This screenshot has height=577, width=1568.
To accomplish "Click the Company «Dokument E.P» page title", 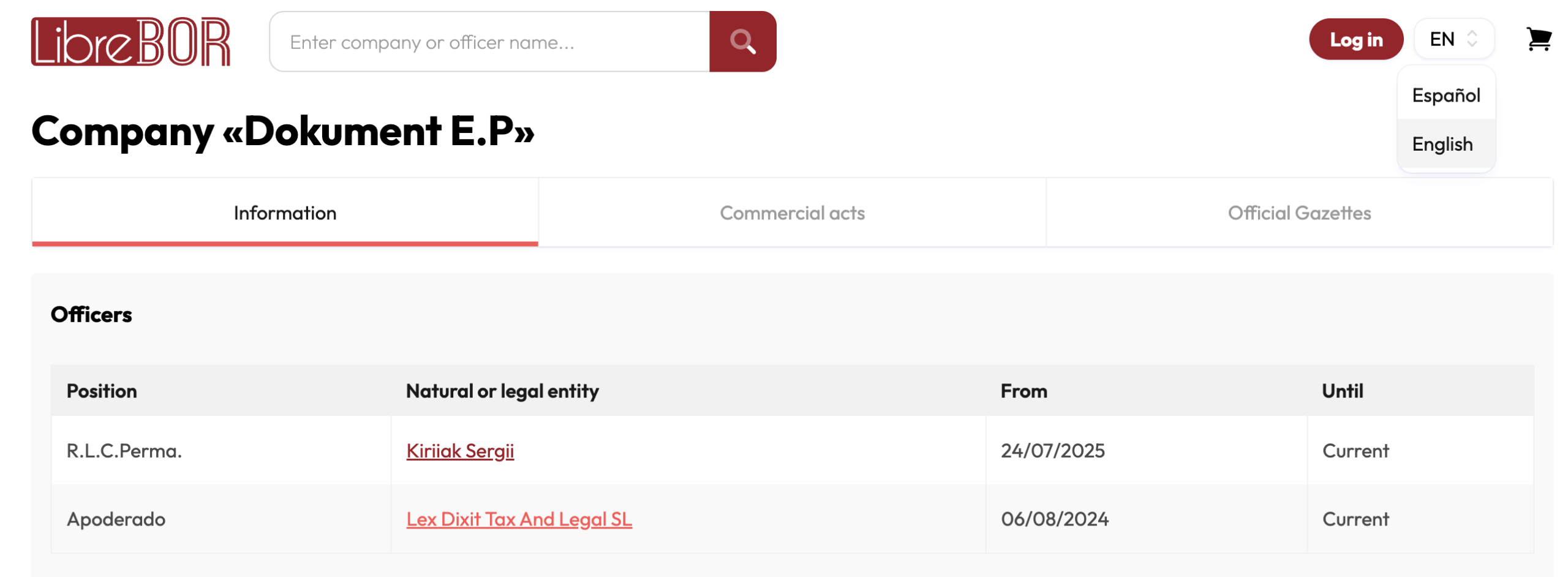I will tap(282, 131).
